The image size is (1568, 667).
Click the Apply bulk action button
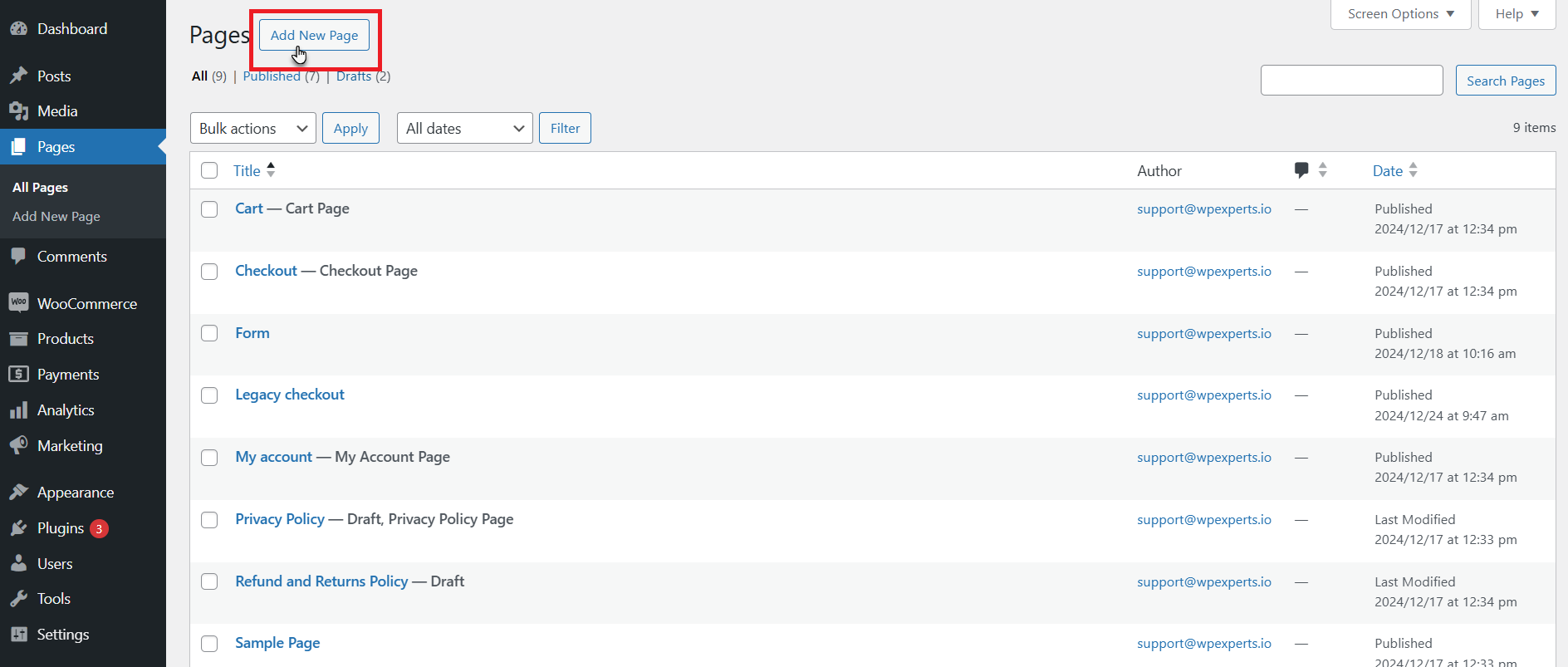coord(350,128)
